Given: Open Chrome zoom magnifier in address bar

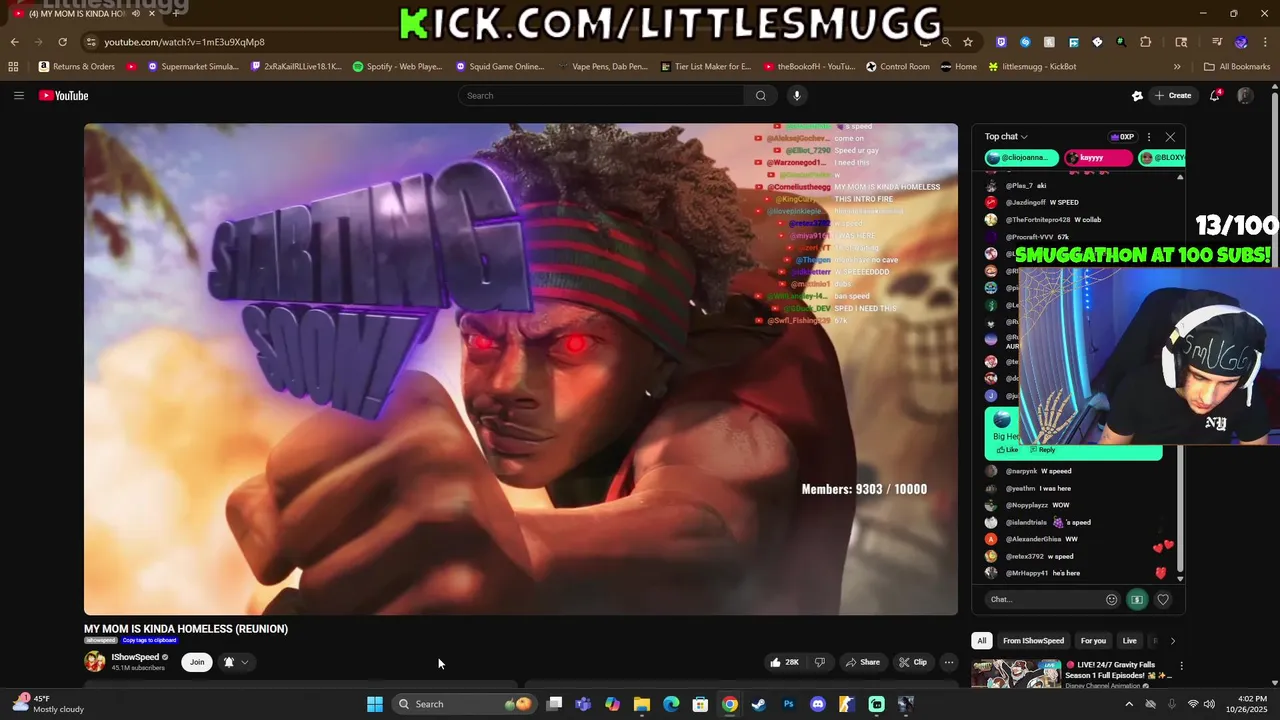Looking at the screenshot, I should (946, 42).
